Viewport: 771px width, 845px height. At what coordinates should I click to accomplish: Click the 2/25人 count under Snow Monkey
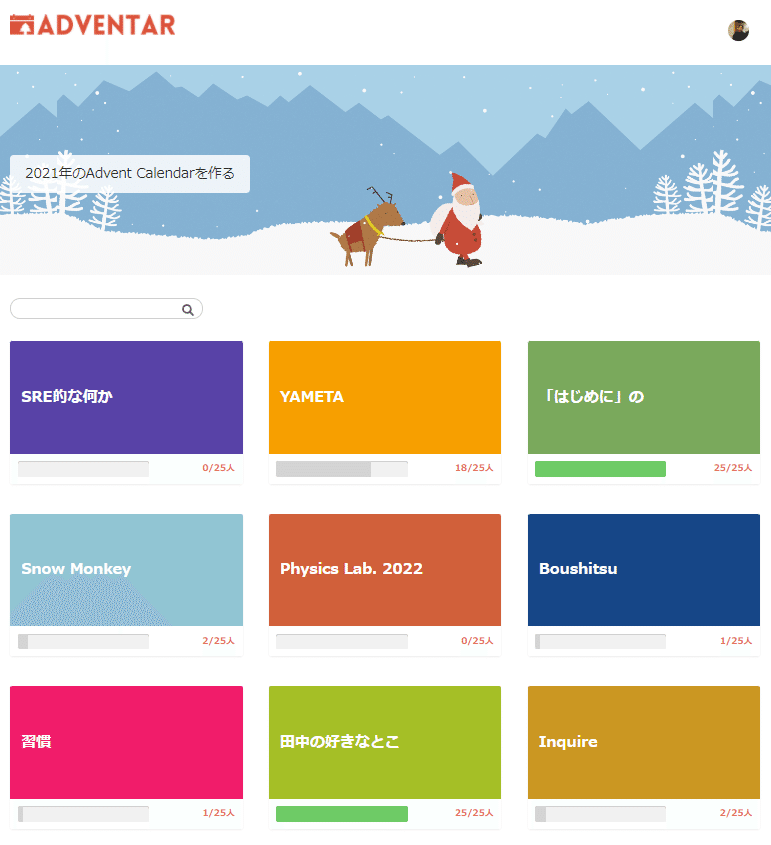[x=218, y=641]
